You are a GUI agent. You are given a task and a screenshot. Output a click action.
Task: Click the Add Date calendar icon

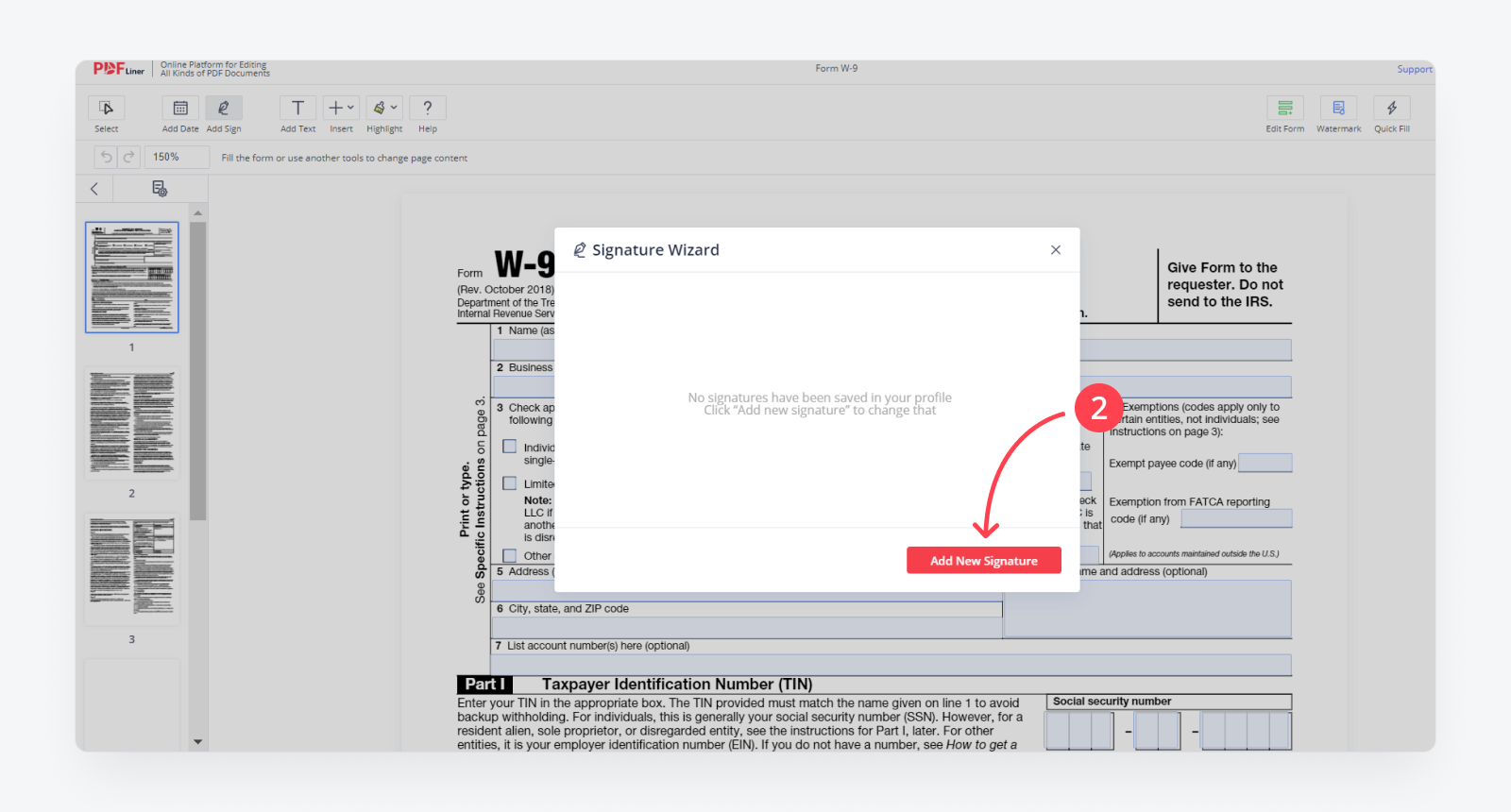coord(180,108)
